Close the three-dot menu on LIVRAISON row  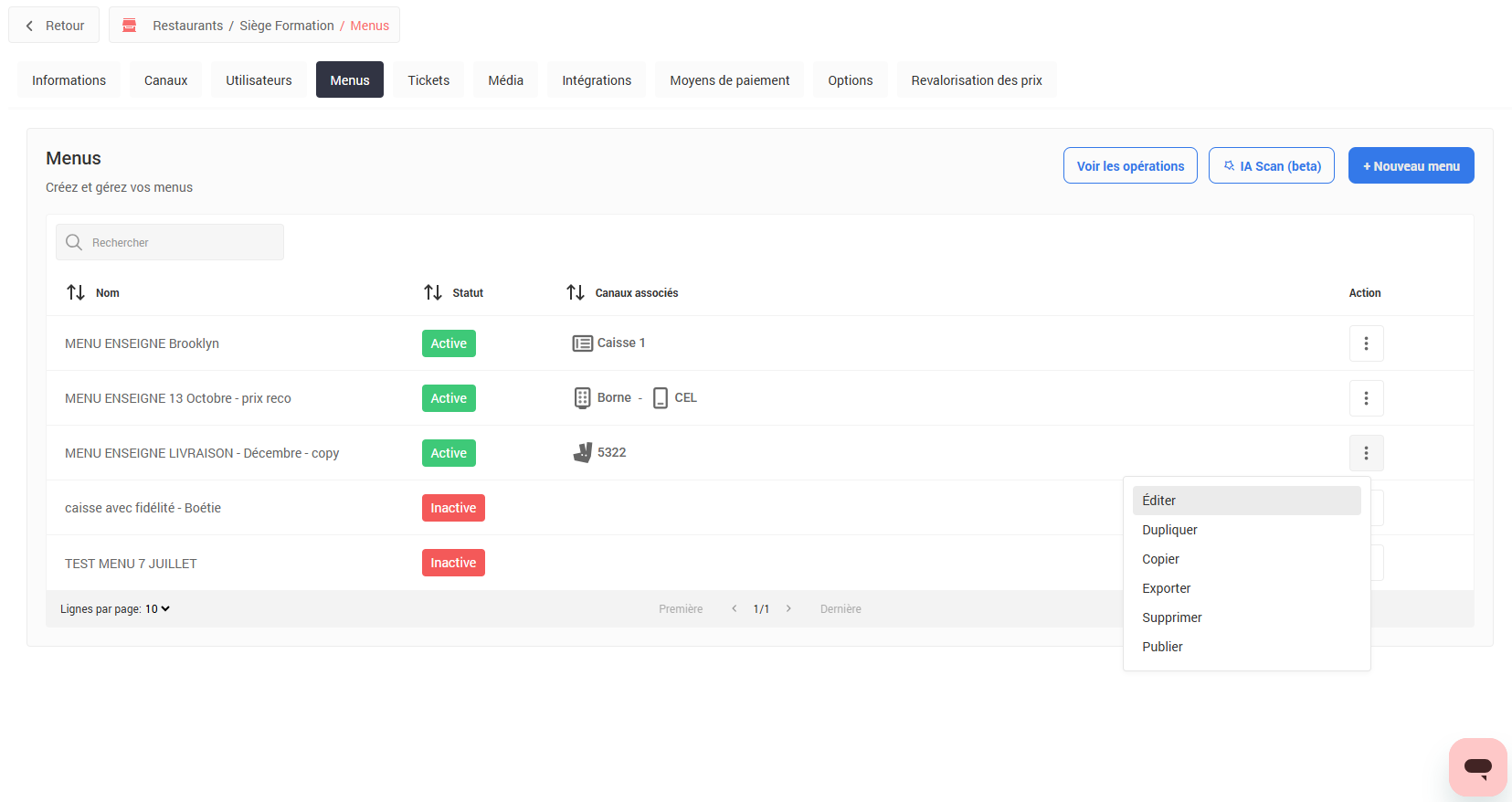coord(1366,453)
